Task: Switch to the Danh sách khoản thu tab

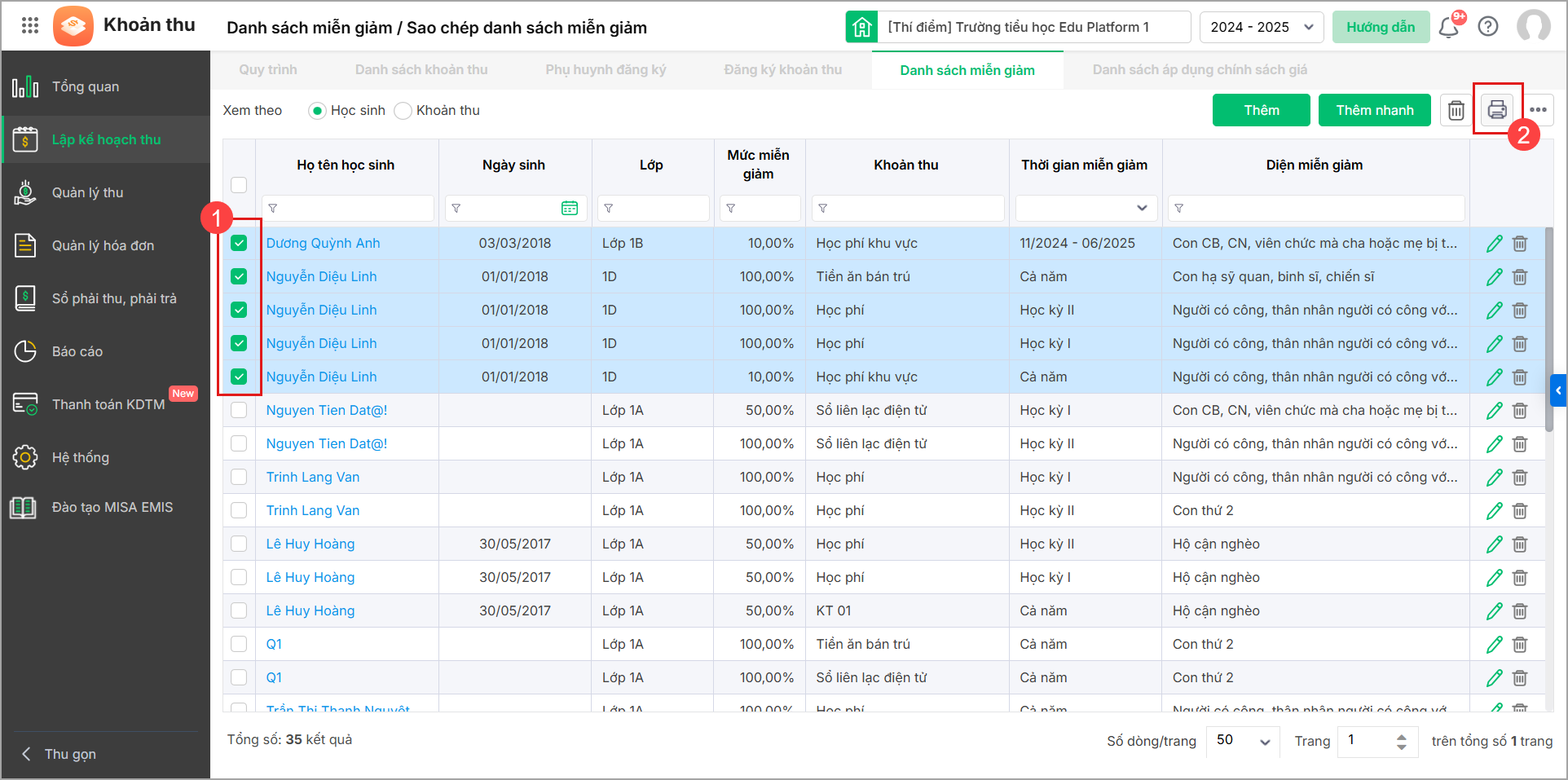Action: 421,70
